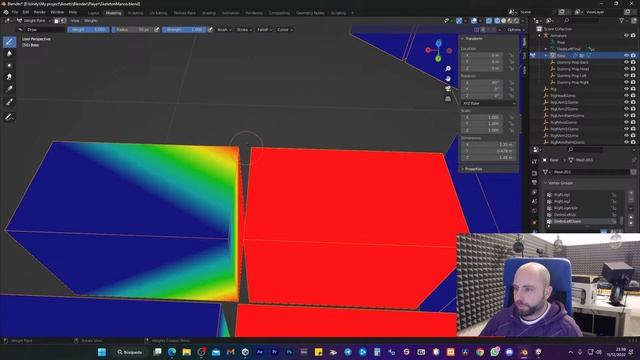Hide Dummy Prop Head in the outliner
This screenshot has width=640, height=360.
point(626,69)
